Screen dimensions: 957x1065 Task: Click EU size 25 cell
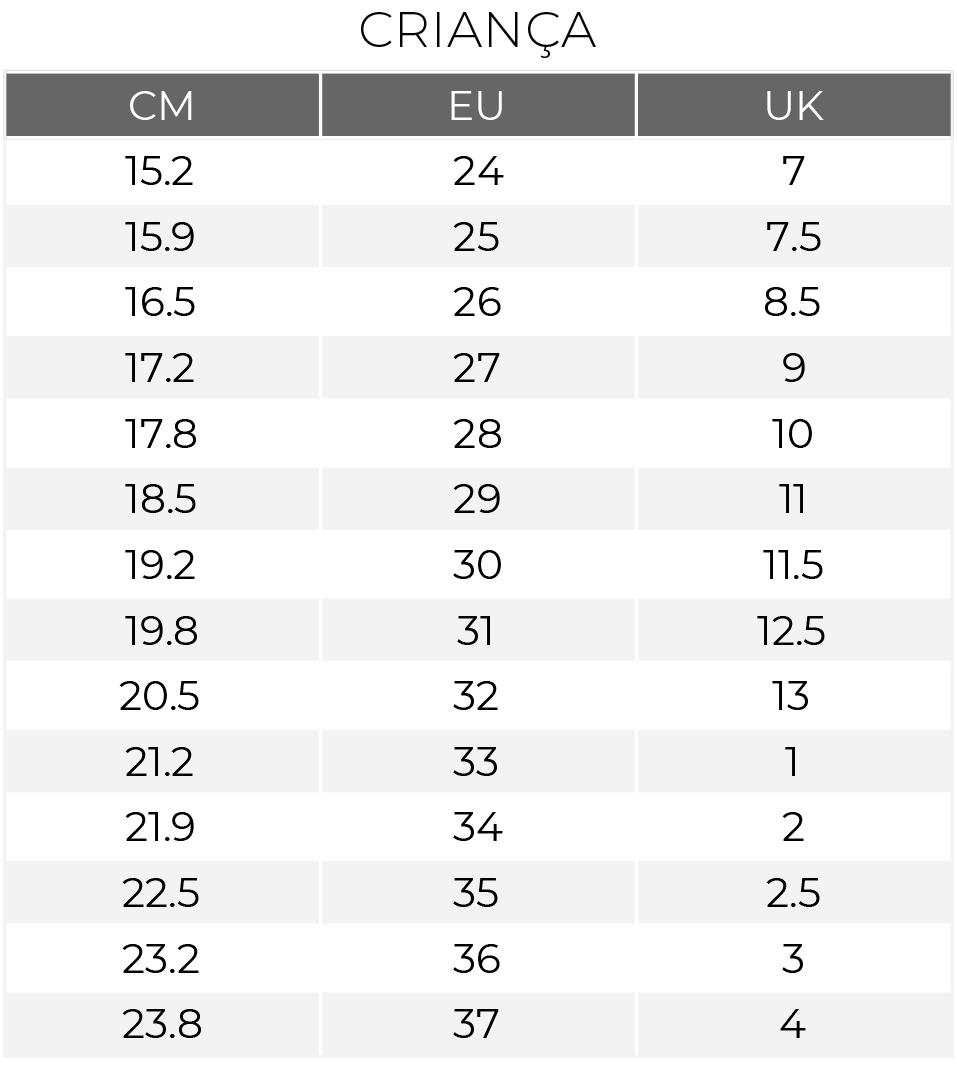(477, 236)
